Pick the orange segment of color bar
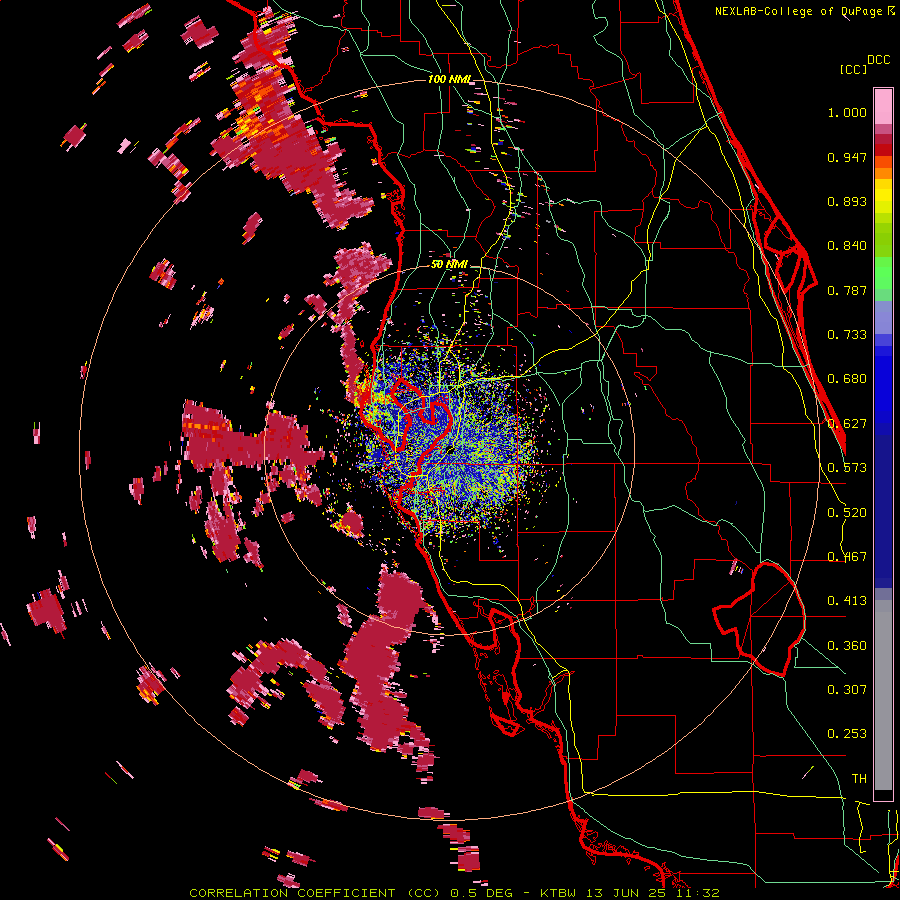 click(883, 173)
